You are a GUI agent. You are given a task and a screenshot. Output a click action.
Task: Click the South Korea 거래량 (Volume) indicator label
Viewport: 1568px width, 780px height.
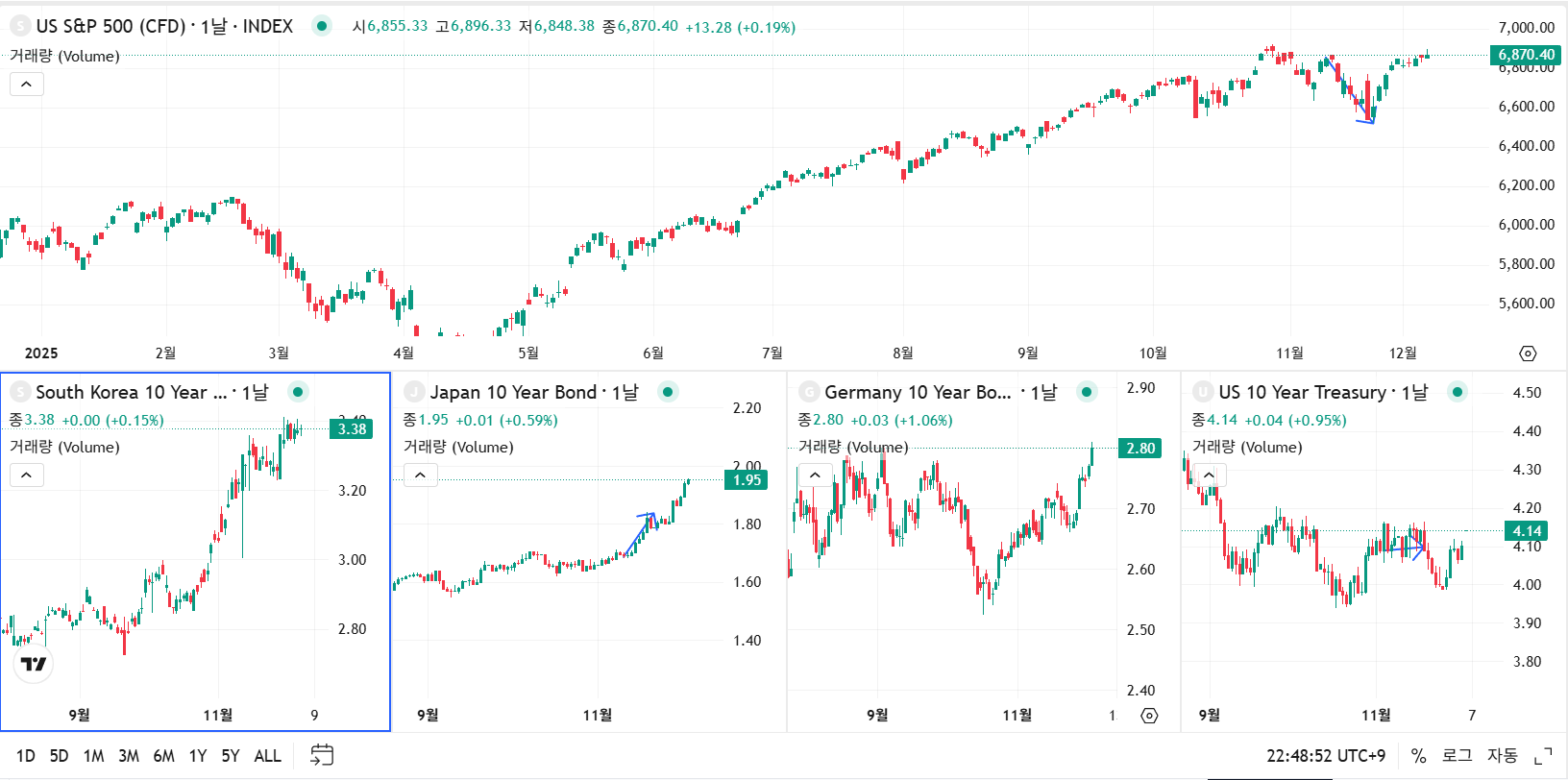pyautogui.click(x=64, y=447)
